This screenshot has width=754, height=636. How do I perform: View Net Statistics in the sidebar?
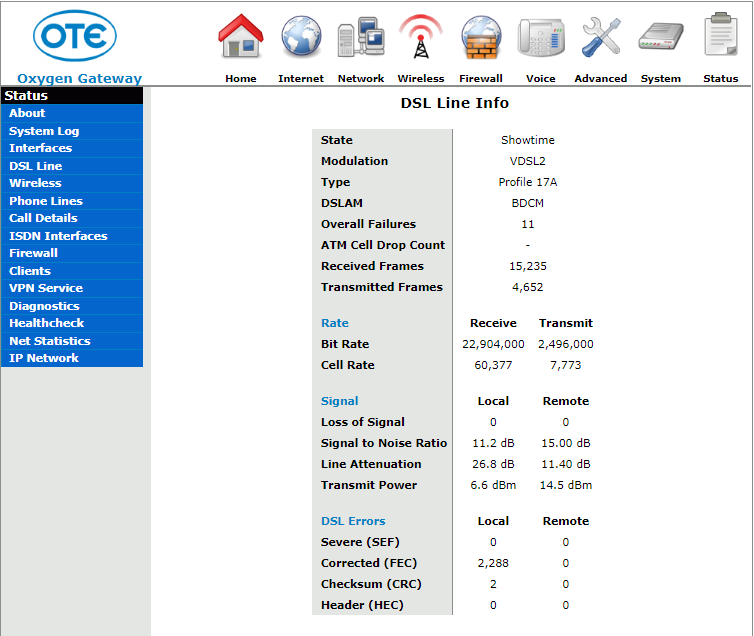tap(72, 341)
